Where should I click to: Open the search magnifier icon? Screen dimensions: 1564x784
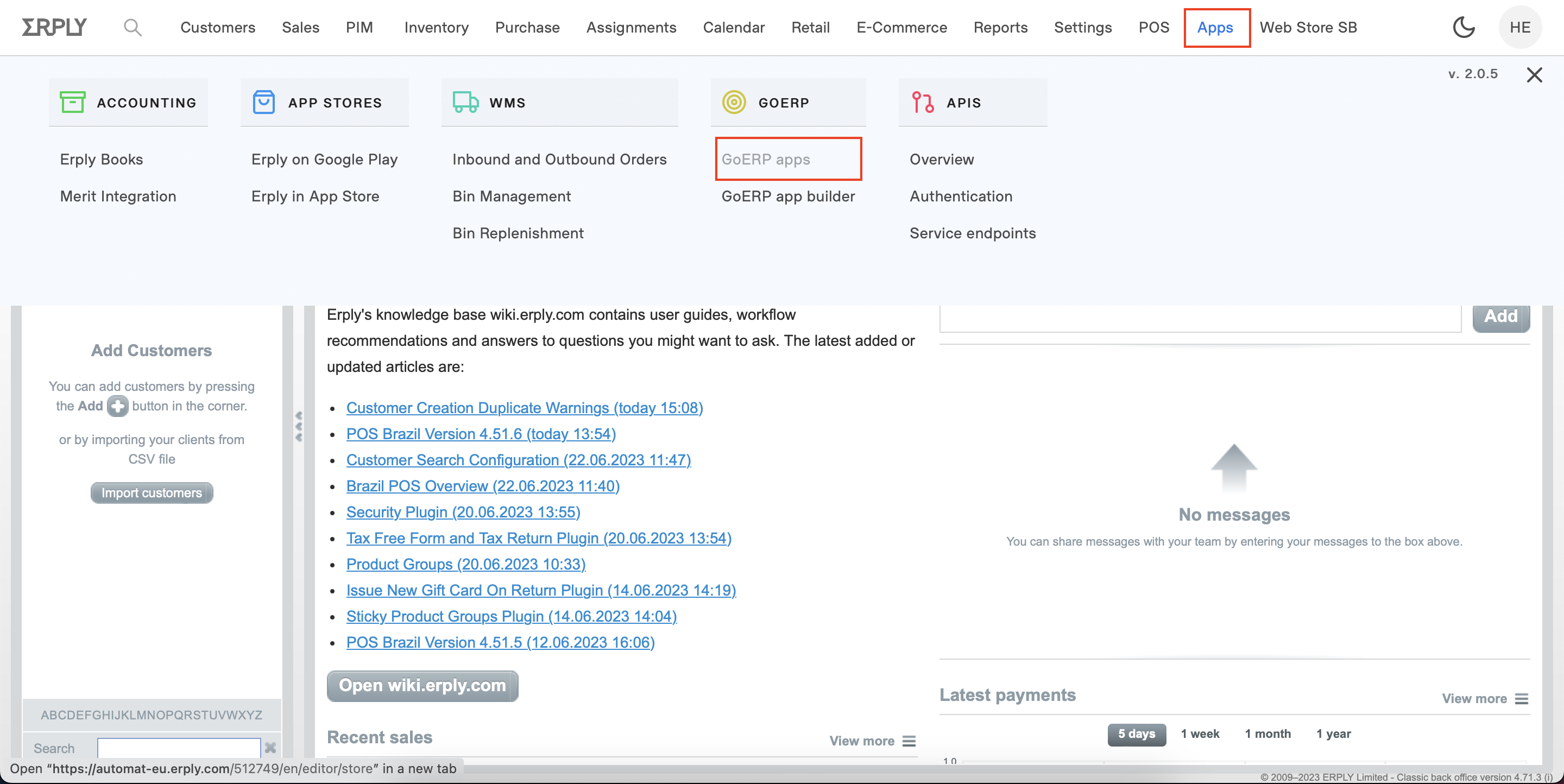[x=133, y=27]
